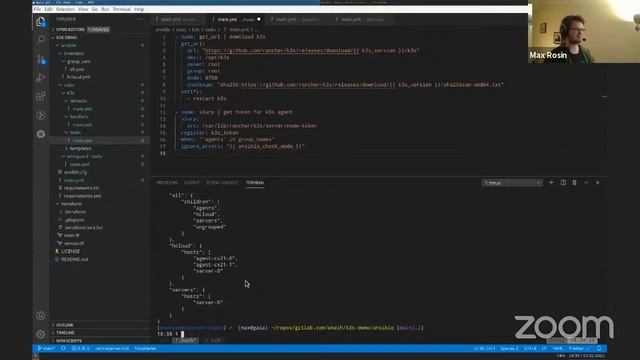Open .terraform.lock.hcl file
The width and height of the screenshot is (640, 360).
point(84,227)
